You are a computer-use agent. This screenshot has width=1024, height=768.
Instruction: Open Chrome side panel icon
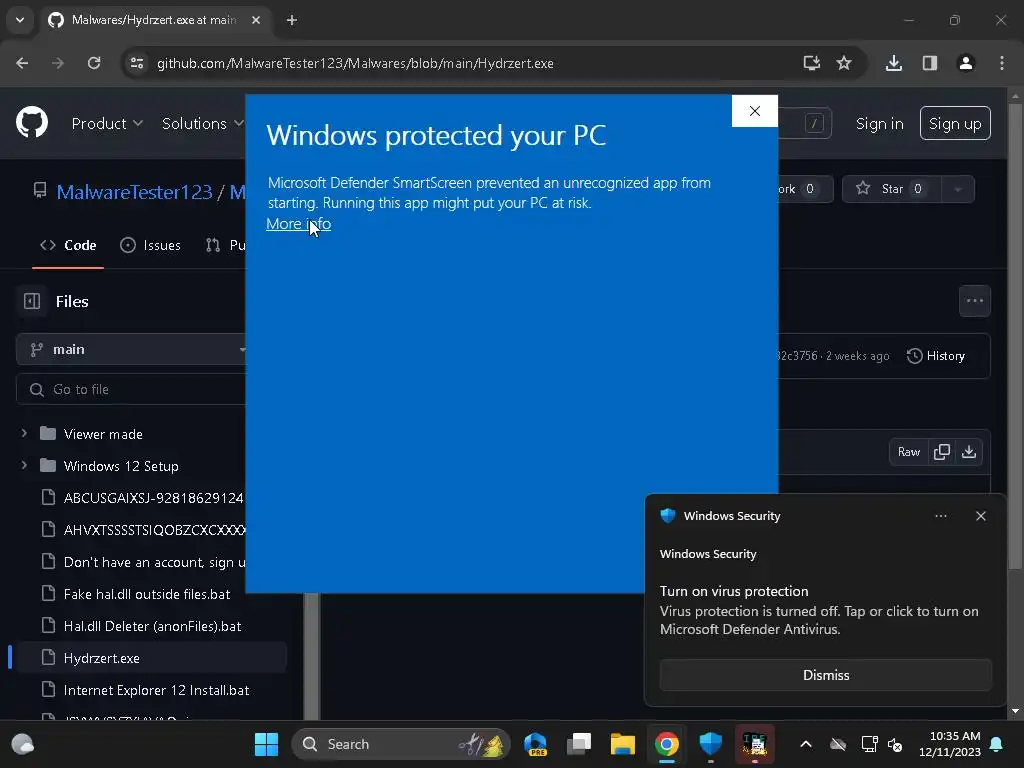click(x=929, y=63)
